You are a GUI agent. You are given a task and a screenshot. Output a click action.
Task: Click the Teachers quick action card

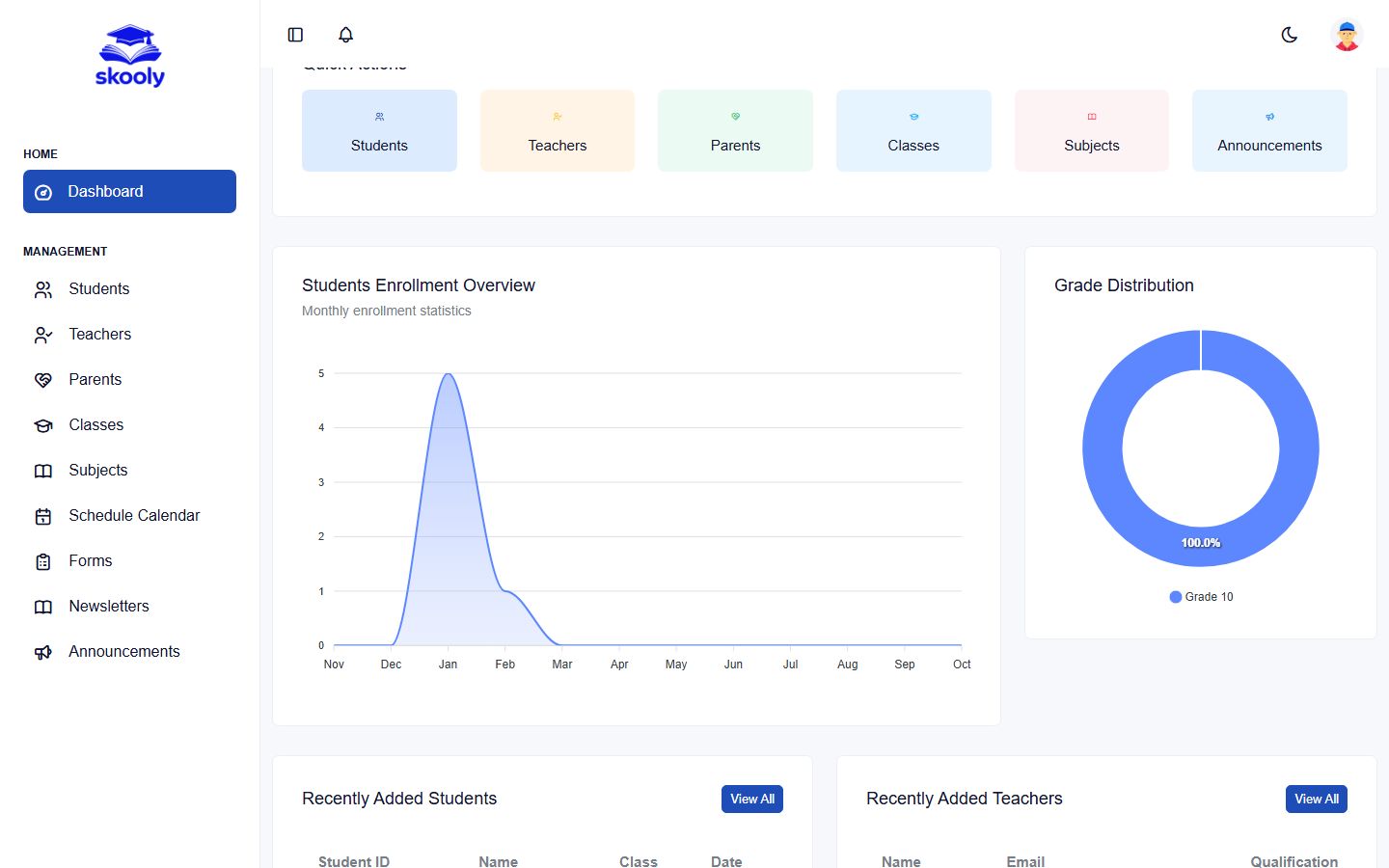tap(558, 130)
